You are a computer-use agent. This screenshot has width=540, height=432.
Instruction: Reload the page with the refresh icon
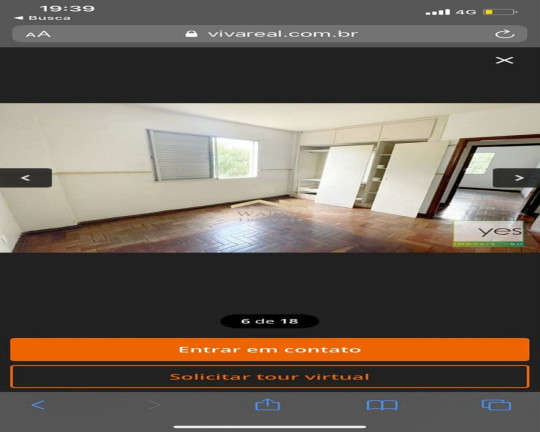(505, 34)
